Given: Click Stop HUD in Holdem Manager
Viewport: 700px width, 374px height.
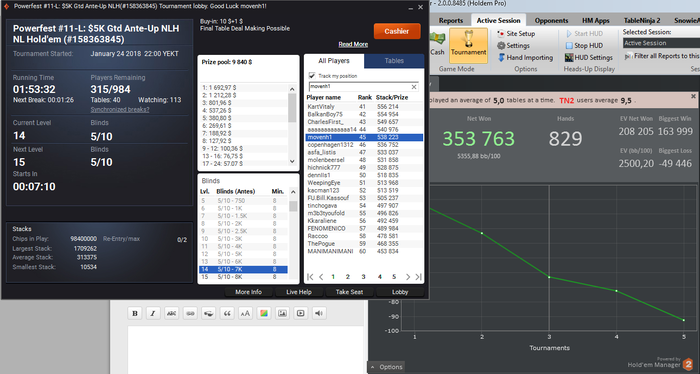Looking at the screenshot, I should pos(584,46).
